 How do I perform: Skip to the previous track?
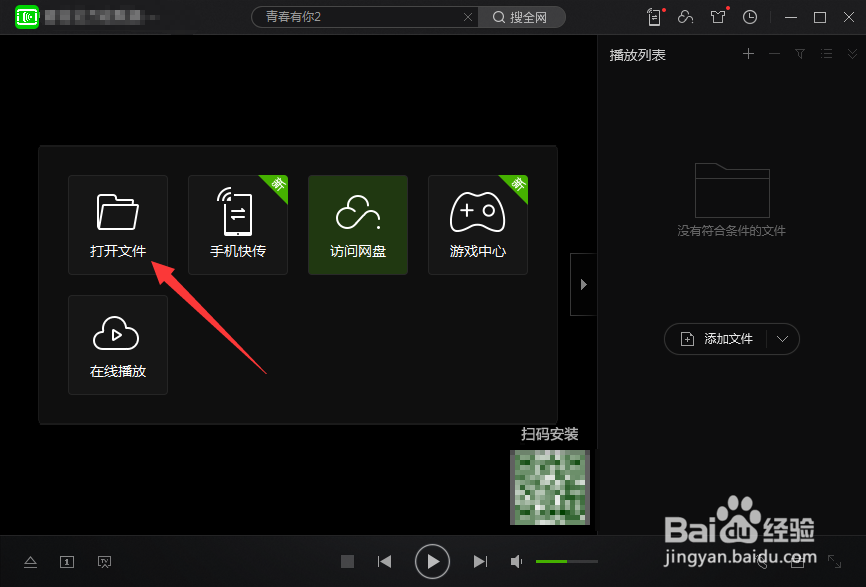point(384,562)
